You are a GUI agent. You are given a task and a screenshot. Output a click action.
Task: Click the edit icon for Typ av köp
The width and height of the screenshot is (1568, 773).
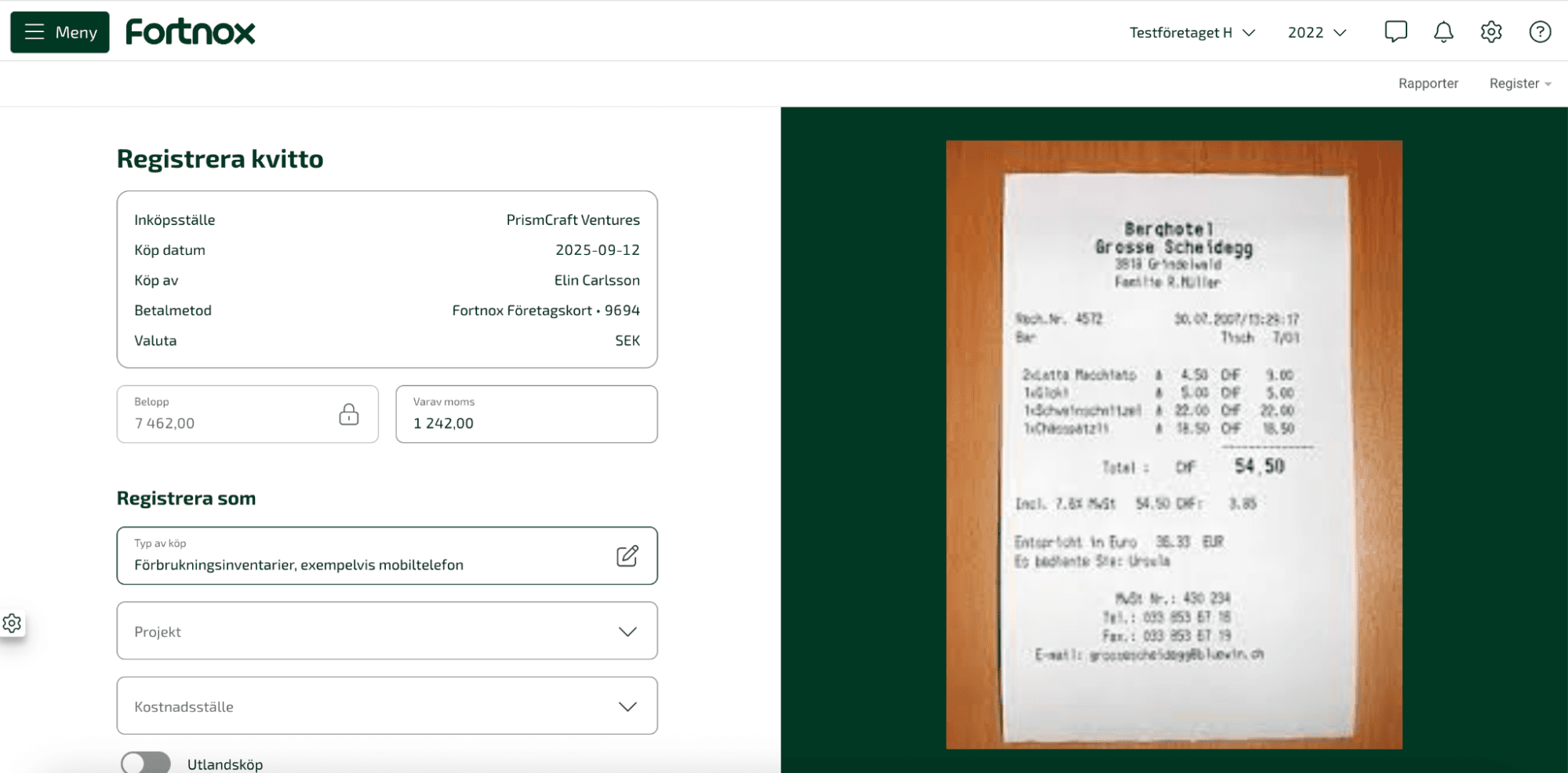coord(628,556)
